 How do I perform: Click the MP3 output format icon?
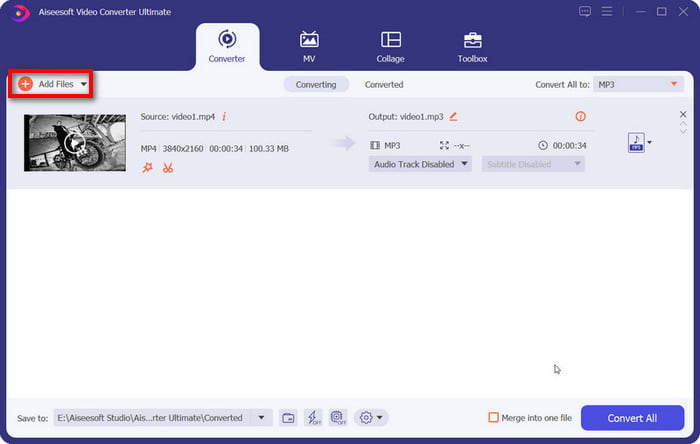[636, 143]
